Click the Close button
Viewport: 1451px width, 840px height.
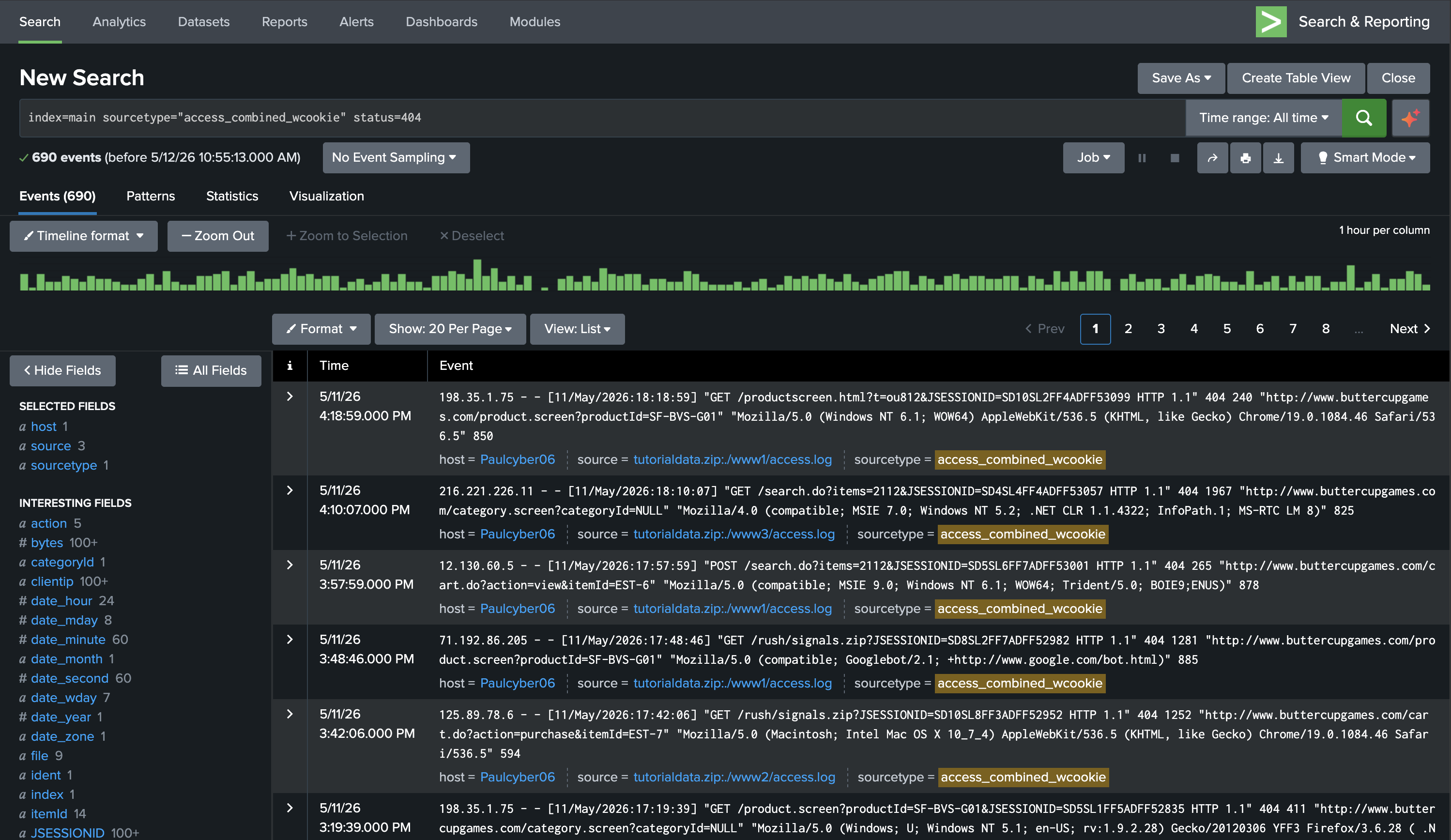pos(1398,78)
